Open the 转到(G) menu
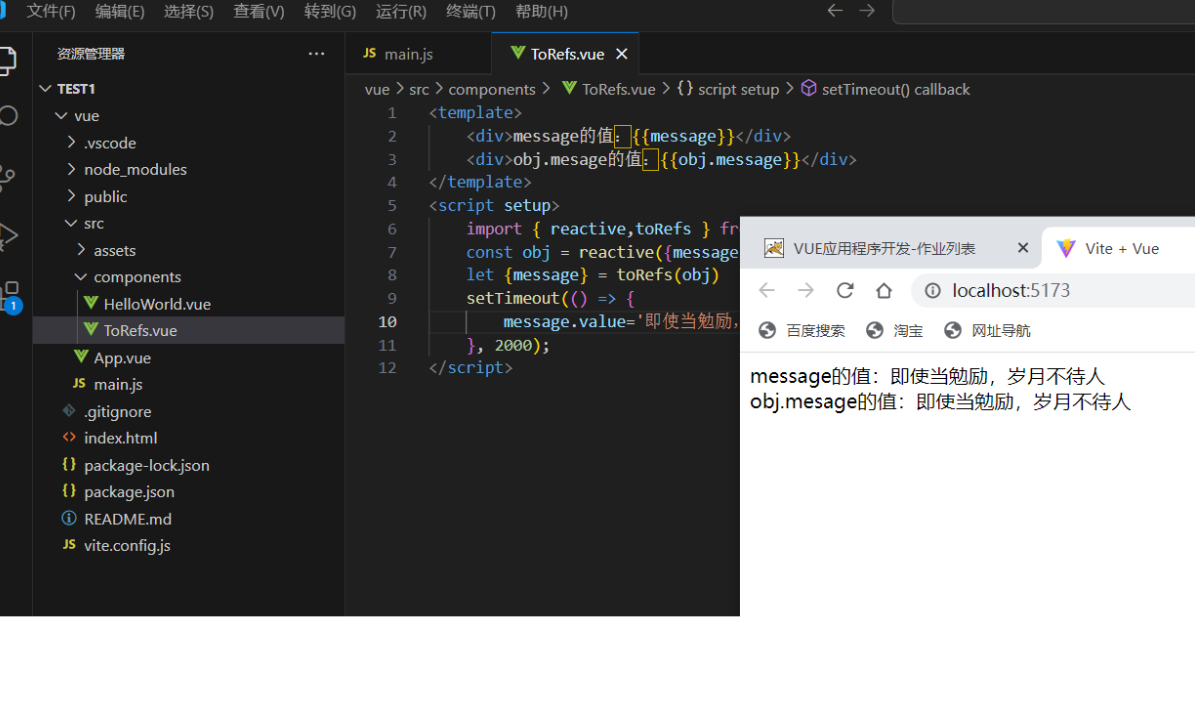Screen dimensions: 1195x715 coord(330,11)
